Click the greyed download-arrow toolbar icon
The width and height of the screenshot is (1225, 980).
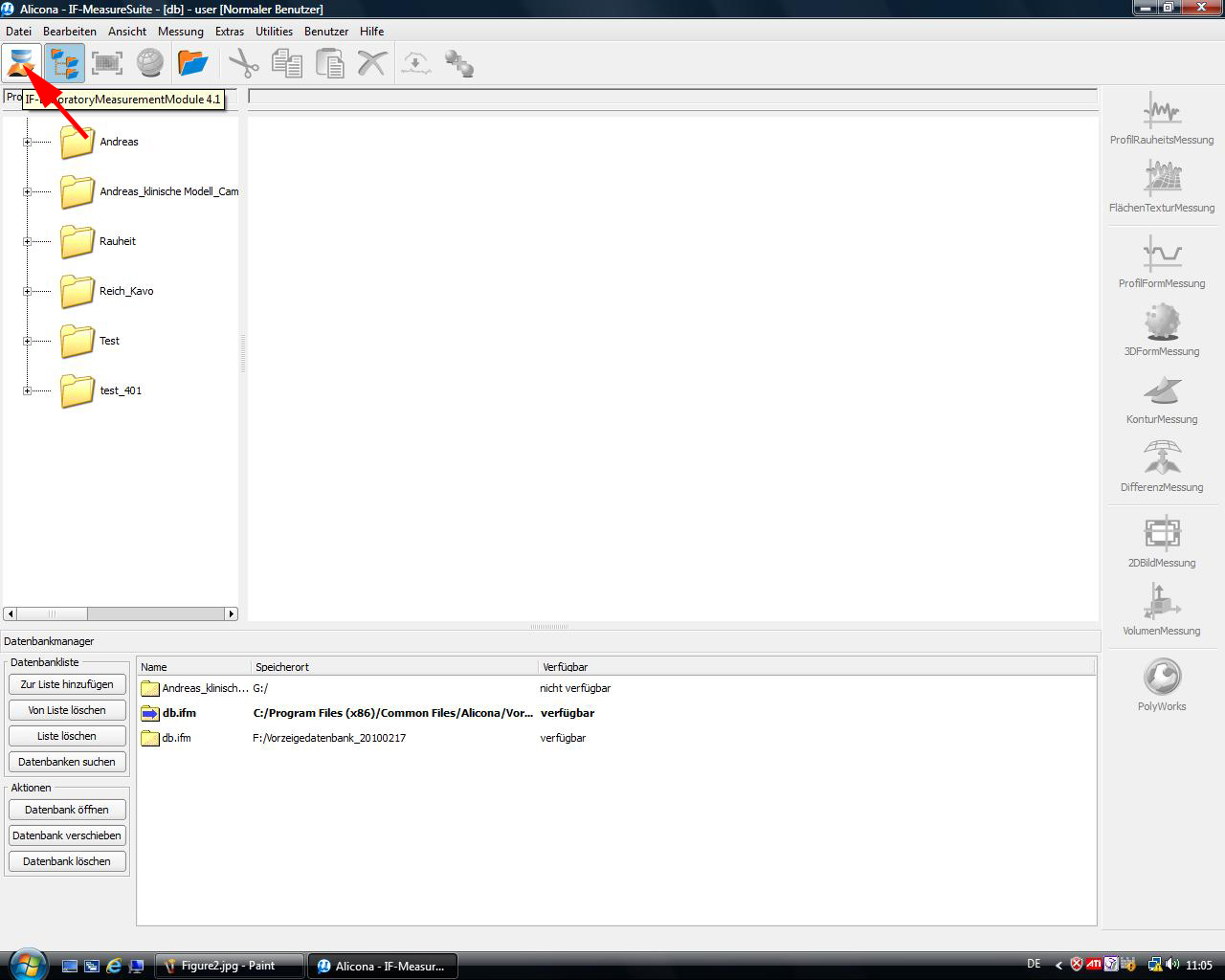tap(416, 63)
